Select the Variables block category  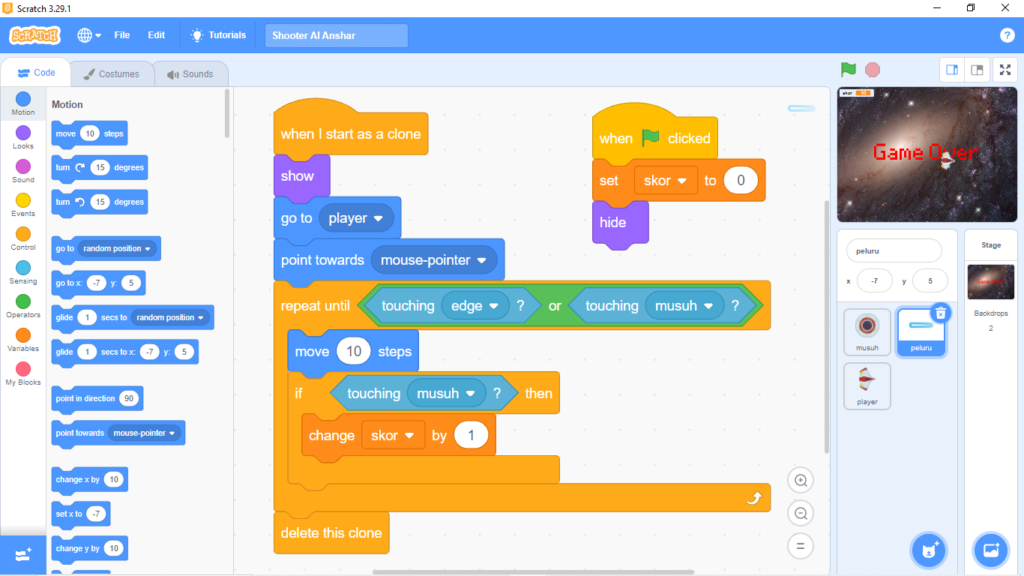point(23,340)
